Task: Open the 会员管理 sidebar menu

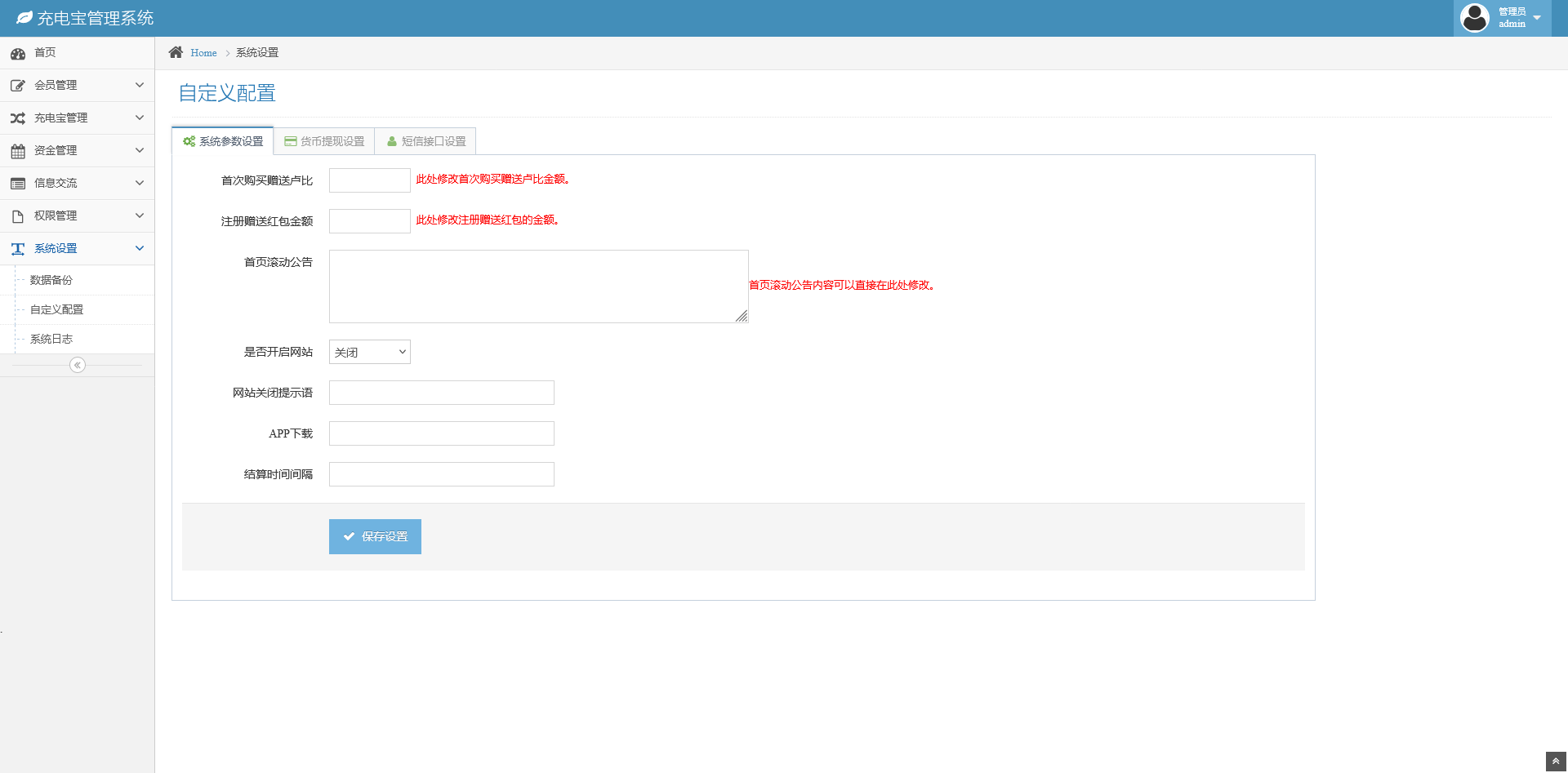Action: click(77, 86)
